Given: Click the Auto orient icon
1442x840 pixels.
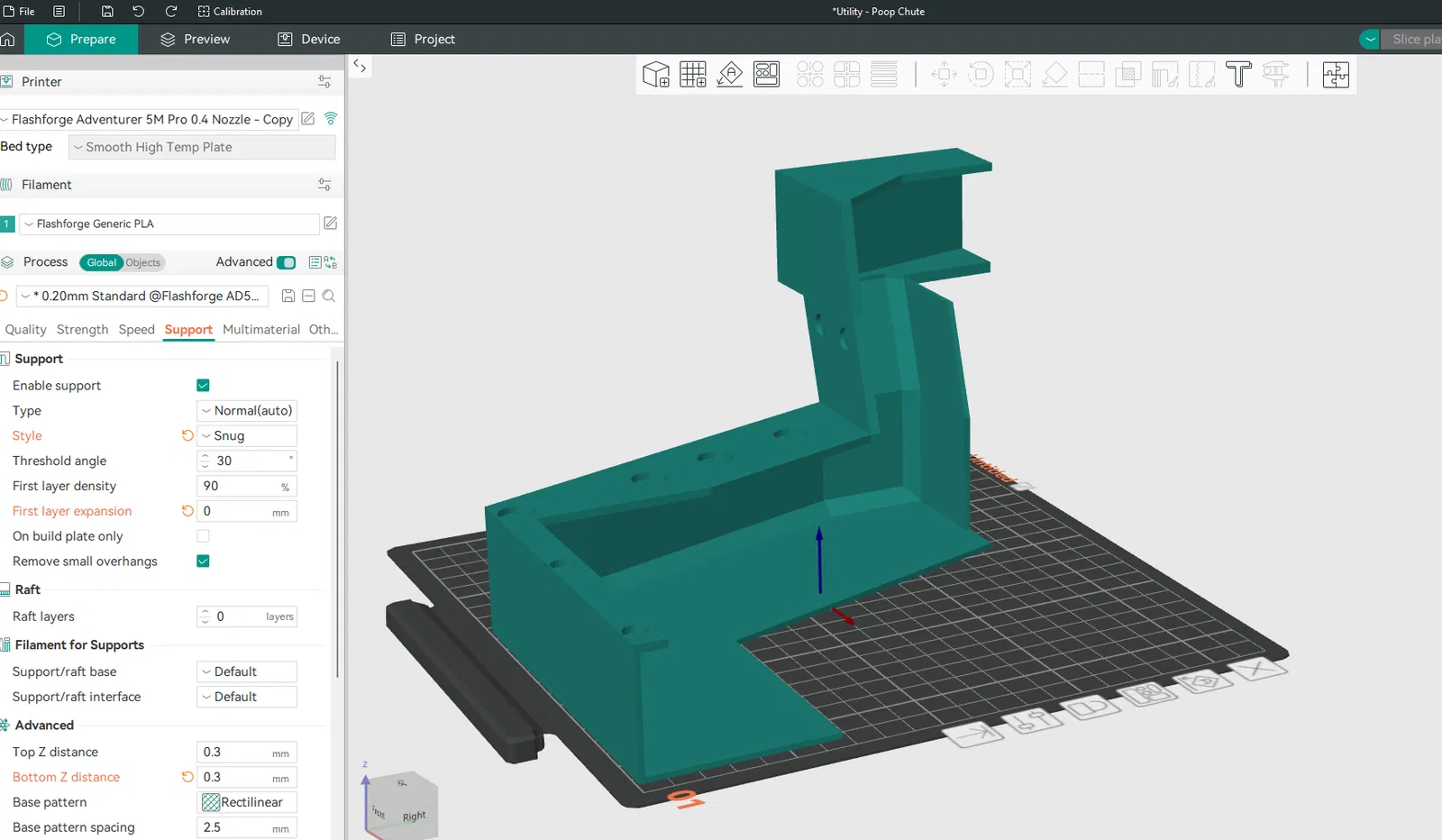Looking at the screenshot, I should (x=730, y=74).
